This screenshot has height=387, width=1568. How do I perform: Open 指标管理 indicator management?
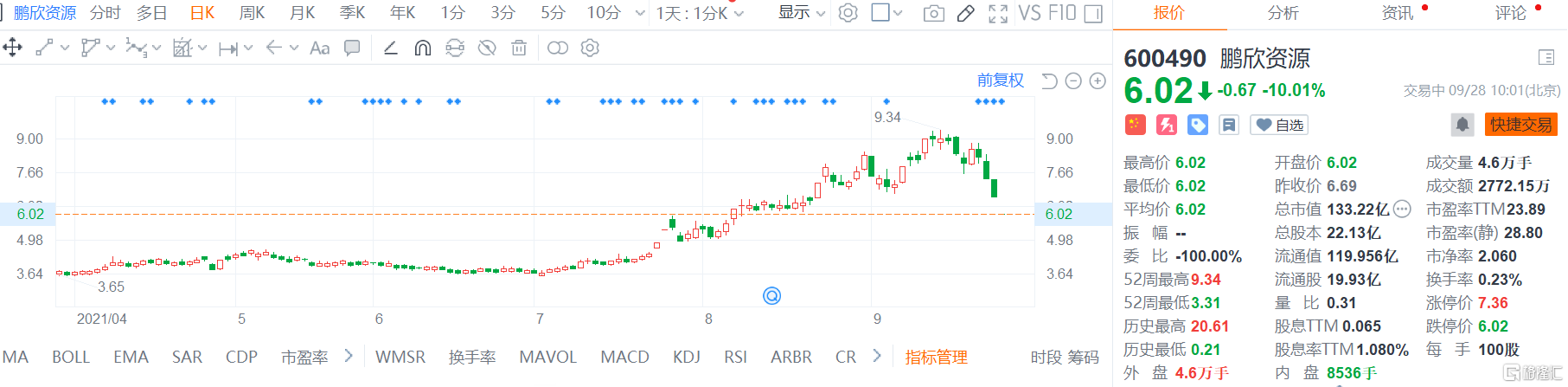pos(937,357)
